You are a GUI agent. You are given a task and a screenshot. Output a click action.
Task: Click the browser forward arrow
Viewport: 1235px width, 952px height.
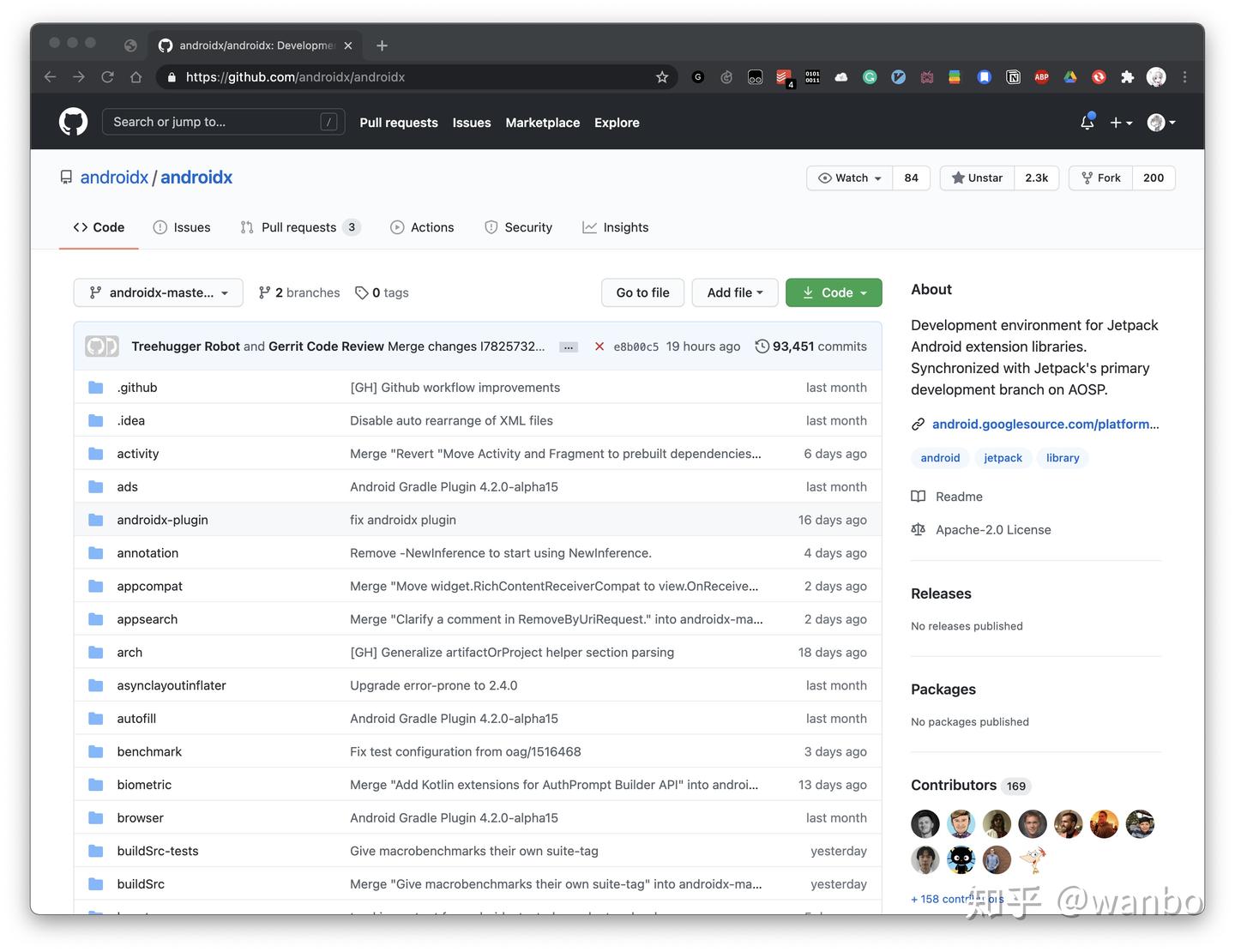point(79,77)
